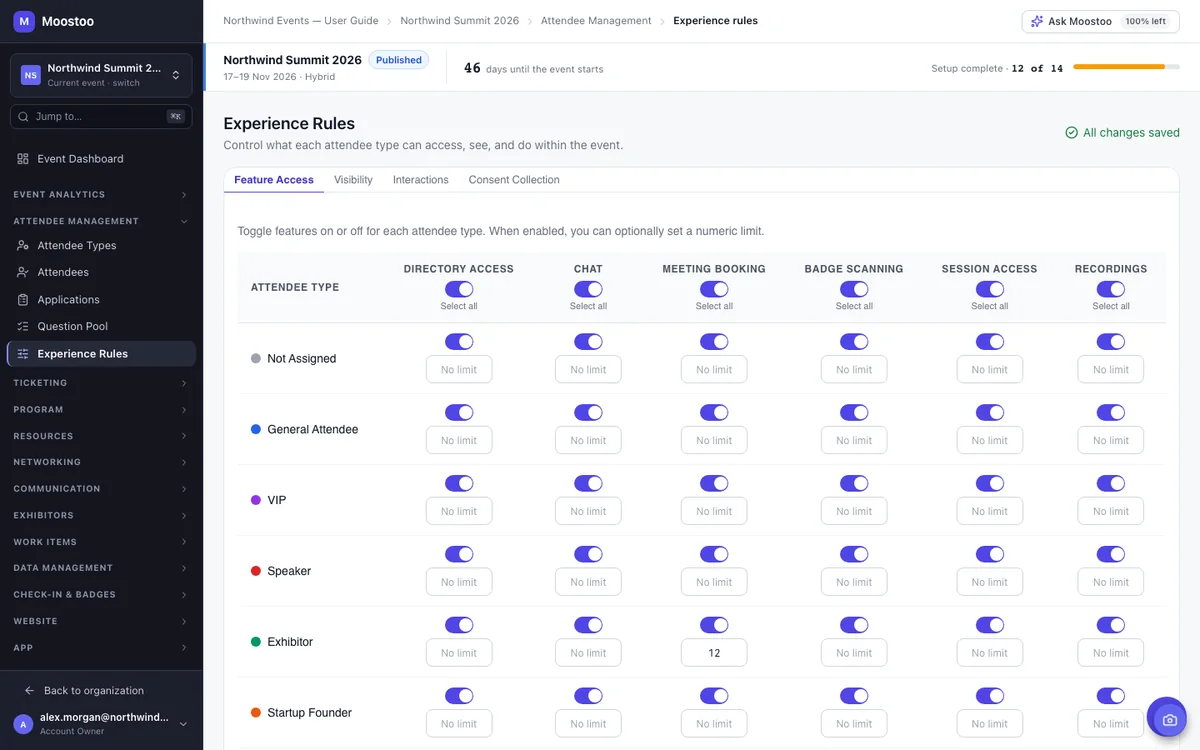Screen dimensions: 1200x750
Task: Expand the Networking section
Action: click(101, 462)
